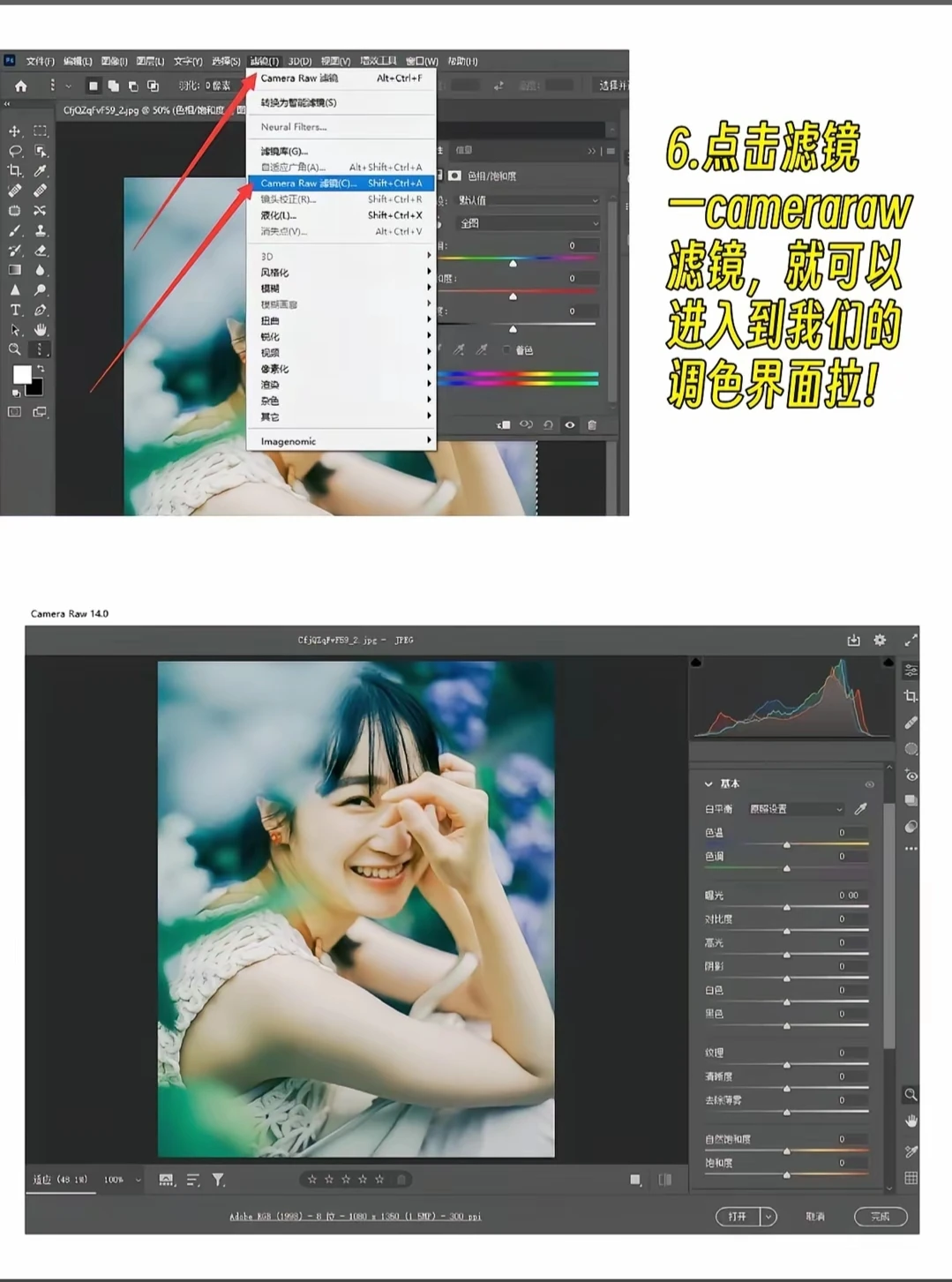
Task: Toggle adjustment layer visibility eye icon
Action: pyautogui.click(x=570, y=425)
